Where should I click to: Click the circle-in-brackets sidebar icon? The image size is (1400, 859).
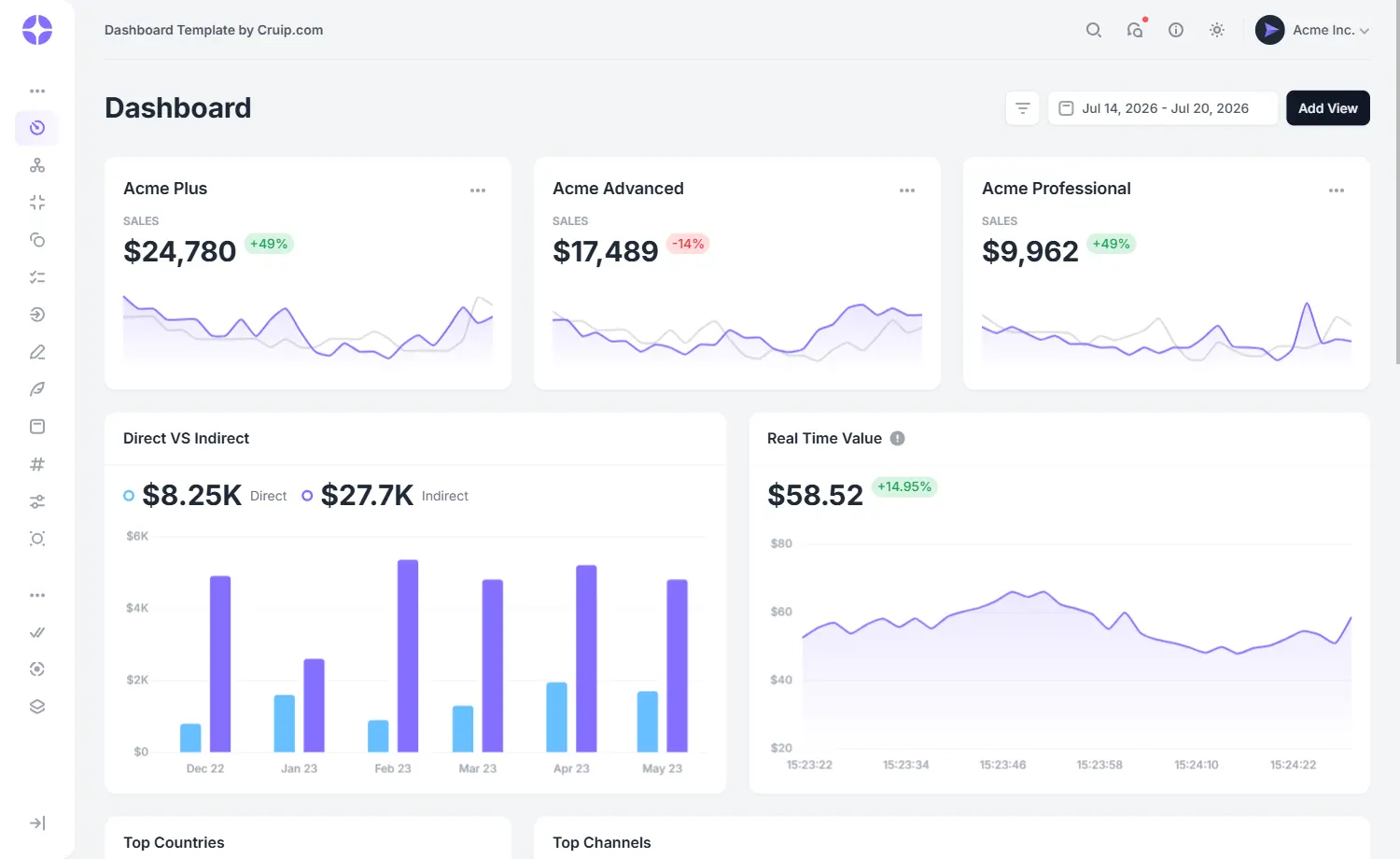tap(37, 539)
